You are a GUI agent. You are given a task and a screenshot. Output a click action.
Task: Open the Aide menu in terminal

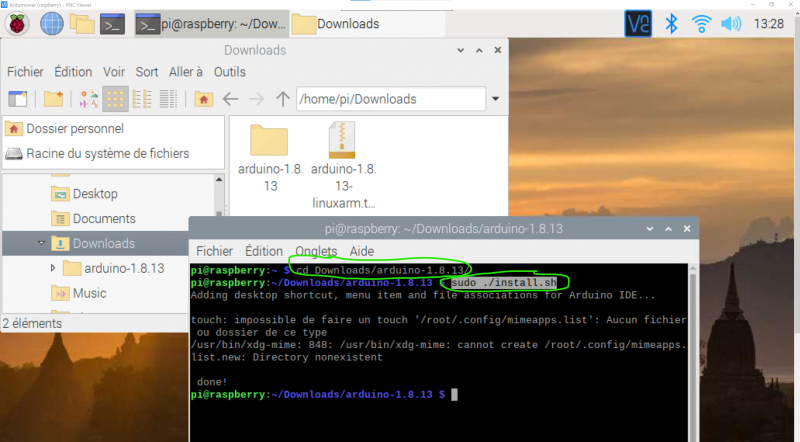[x=362, y=251]
